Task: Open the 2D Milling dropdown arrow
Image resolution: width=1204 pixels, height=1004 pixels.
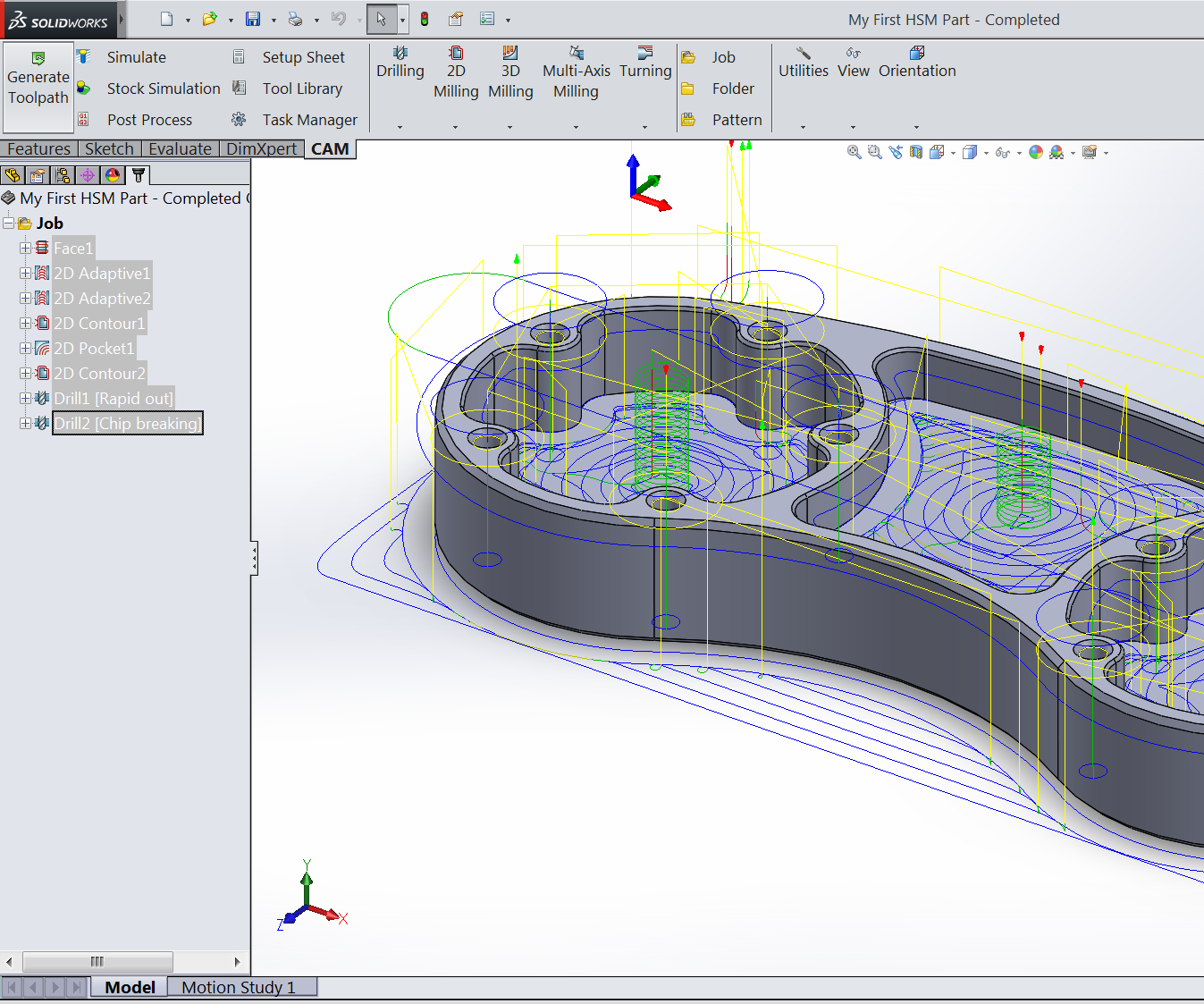Action: pos(455,127)
